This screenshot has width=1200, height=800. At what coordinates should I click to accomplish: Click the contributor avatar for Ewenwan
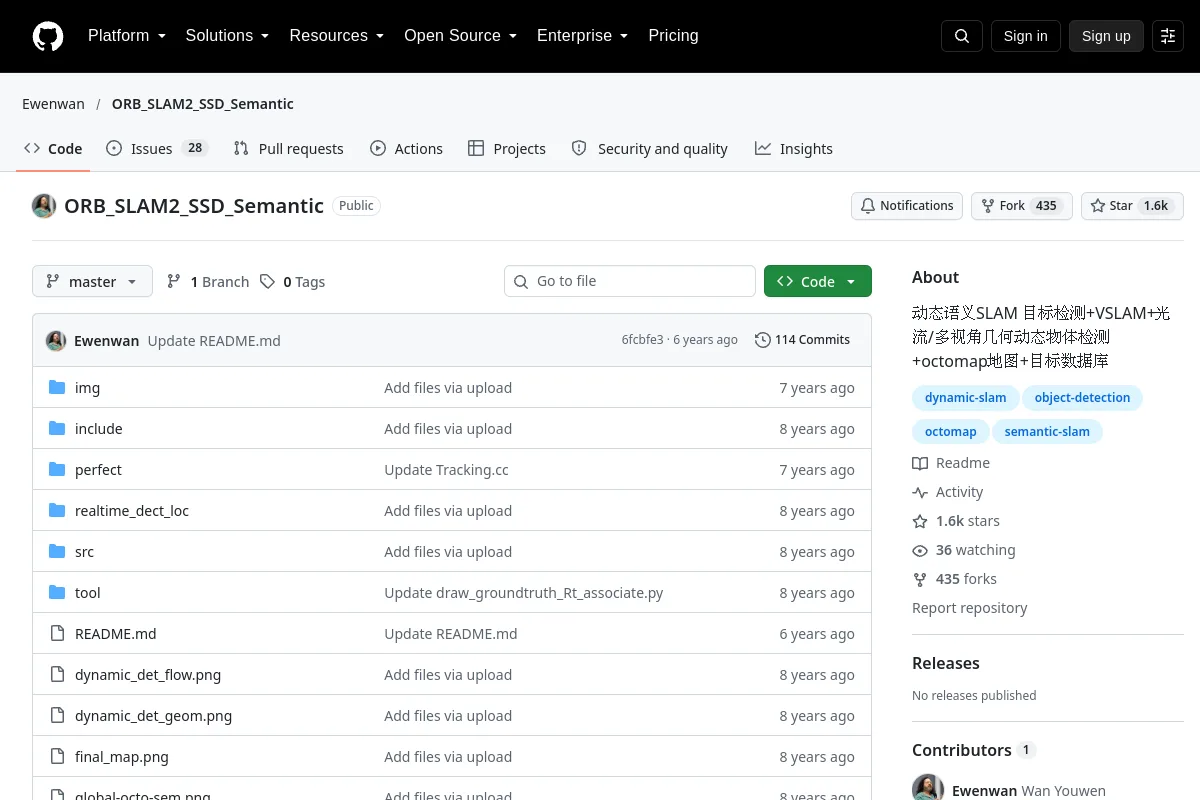pyautogui.click(x=928, y=788)
